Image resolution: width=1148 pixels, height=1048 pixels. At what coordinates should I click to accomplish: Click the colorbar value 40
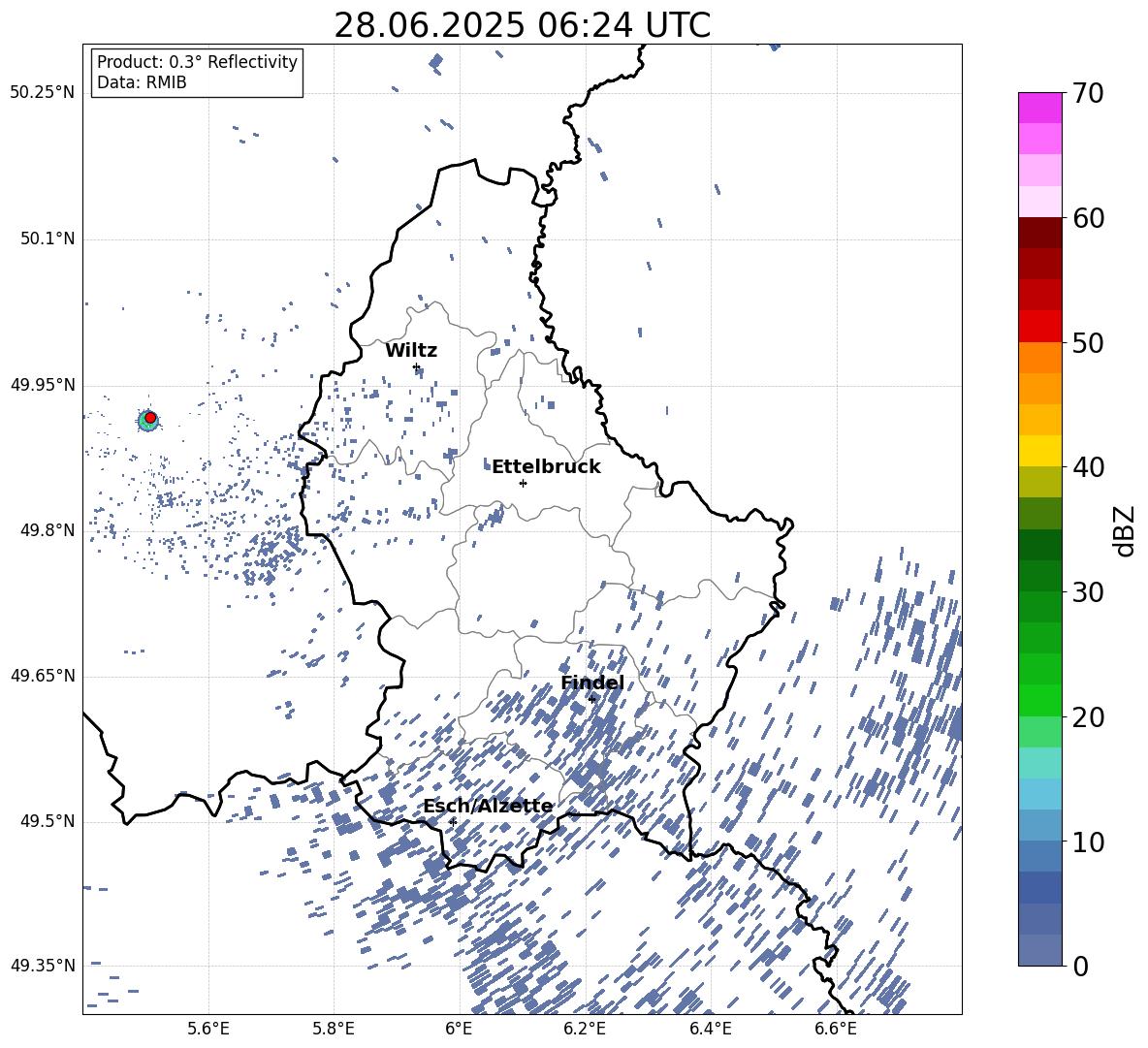1088,467
